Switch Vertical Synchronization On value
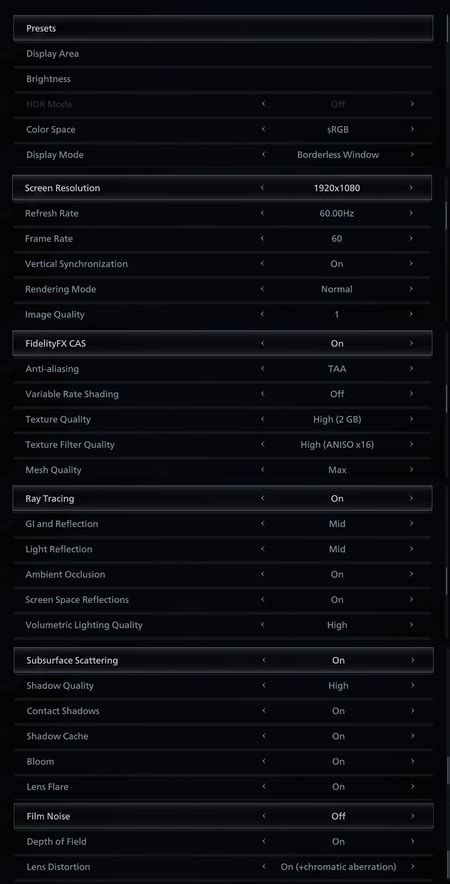Viewport: 450px width, 884px height. 337,264
